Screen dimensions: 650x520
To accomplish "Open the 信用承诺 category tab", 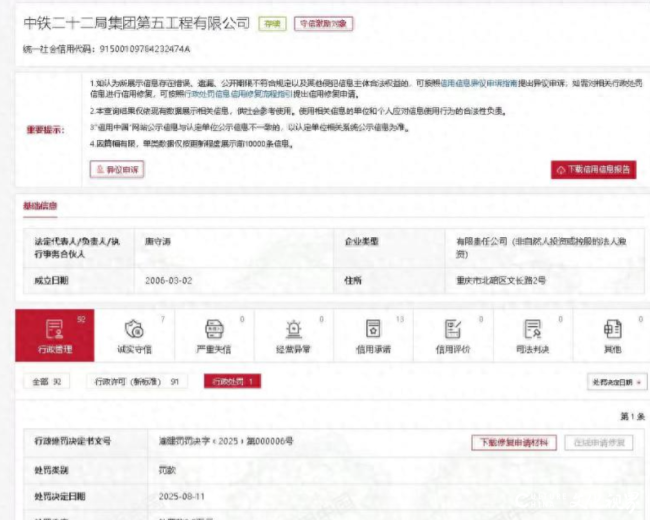I will click(x=373, y=335).
